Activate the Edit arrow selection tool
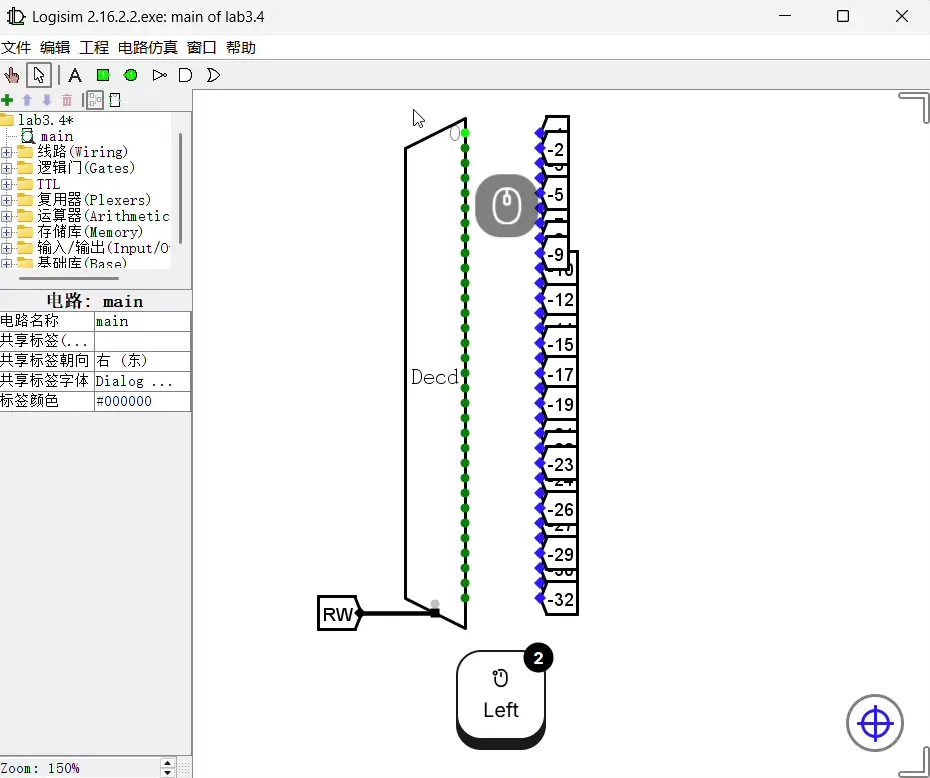Image resolution: width=930 pixels, height=778 pixels. coord(39,75)
